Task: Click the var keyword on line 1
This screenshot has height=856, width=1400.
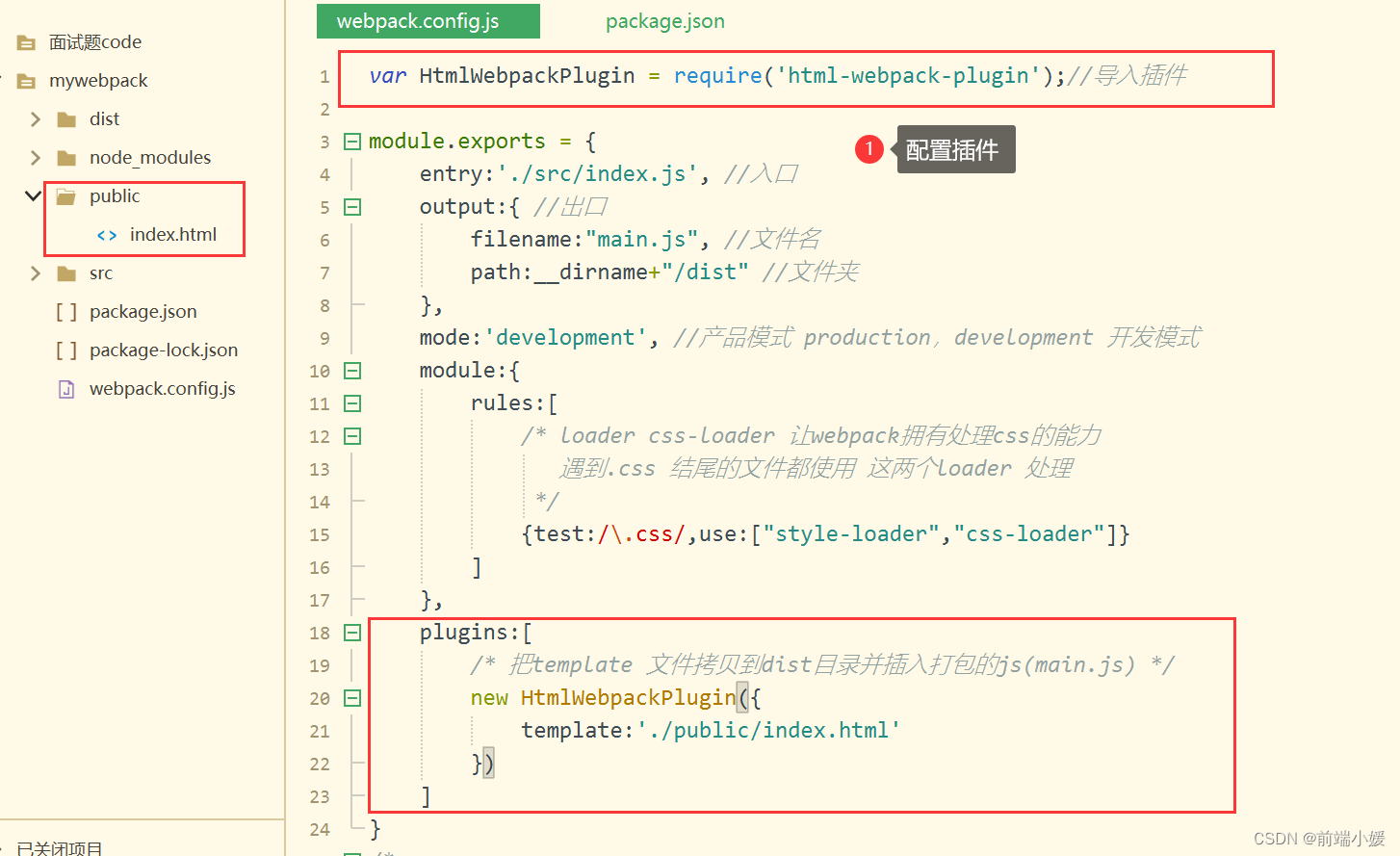Action: click(x=388, y=76)
